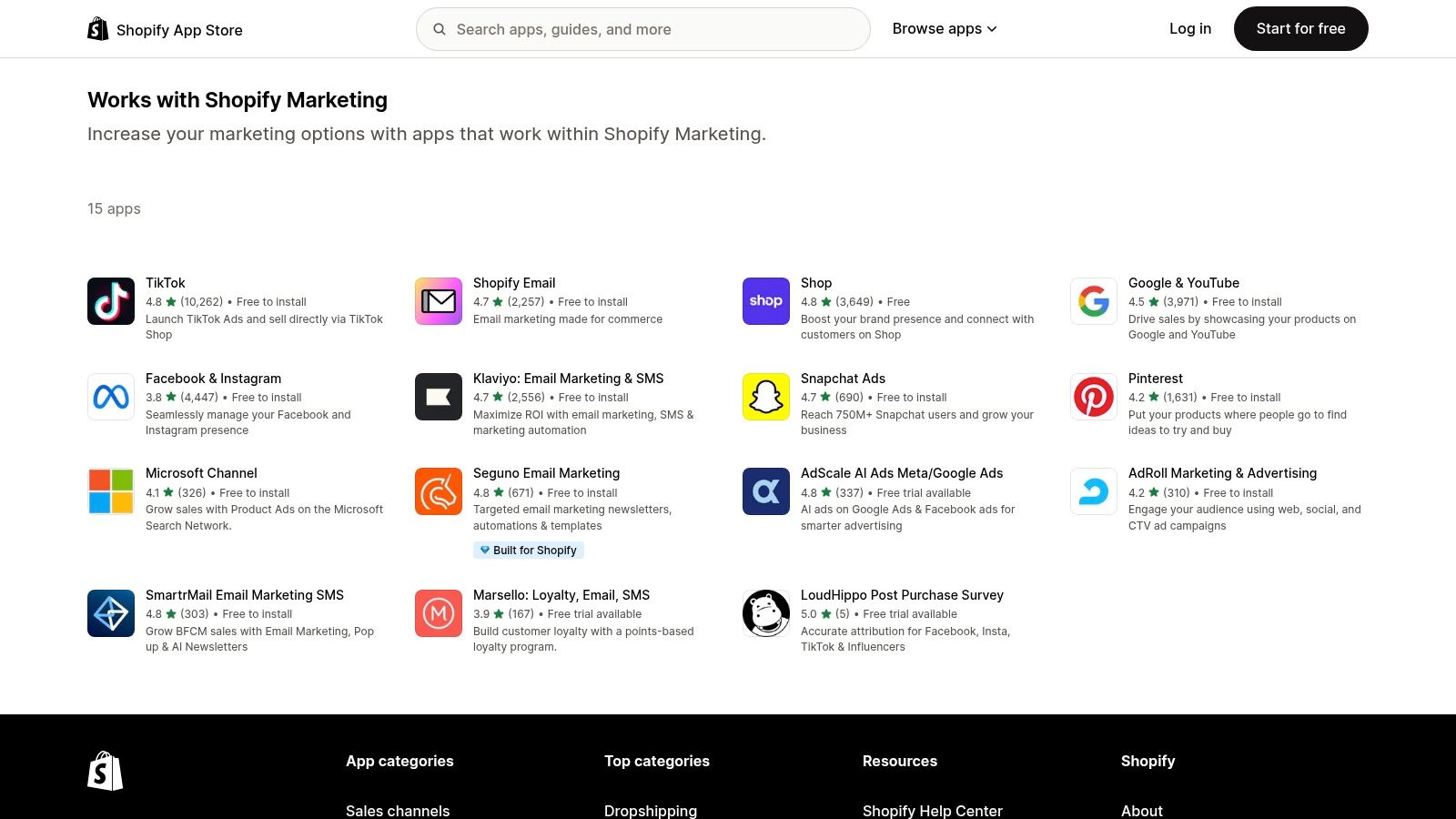Open the Microsoft Channel title link

[x=201, y=473]
